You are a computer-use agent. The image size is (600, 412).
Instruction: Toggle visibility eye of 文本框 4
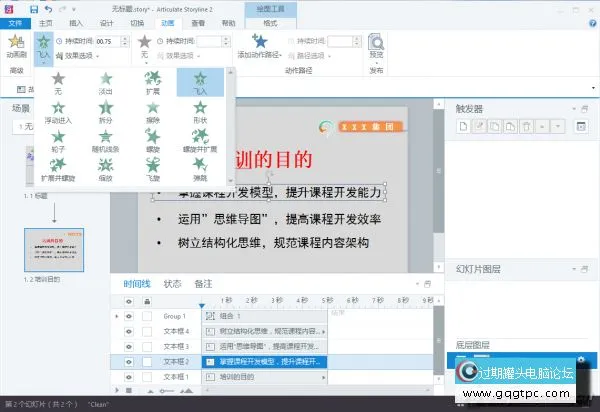tap(129, 331)
